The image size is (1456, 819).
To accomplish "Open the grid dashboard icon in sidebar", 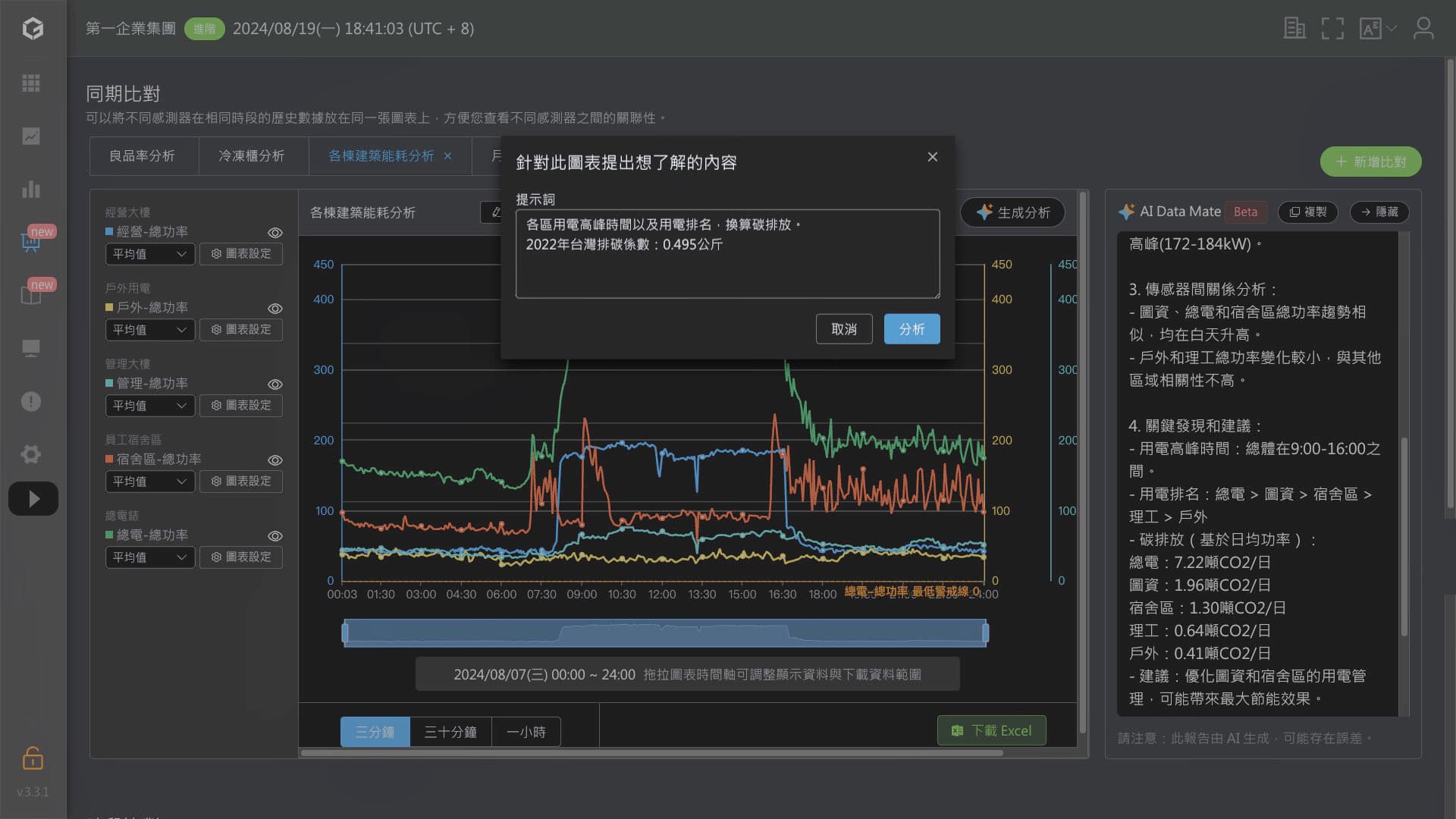I will coord(31,83).
